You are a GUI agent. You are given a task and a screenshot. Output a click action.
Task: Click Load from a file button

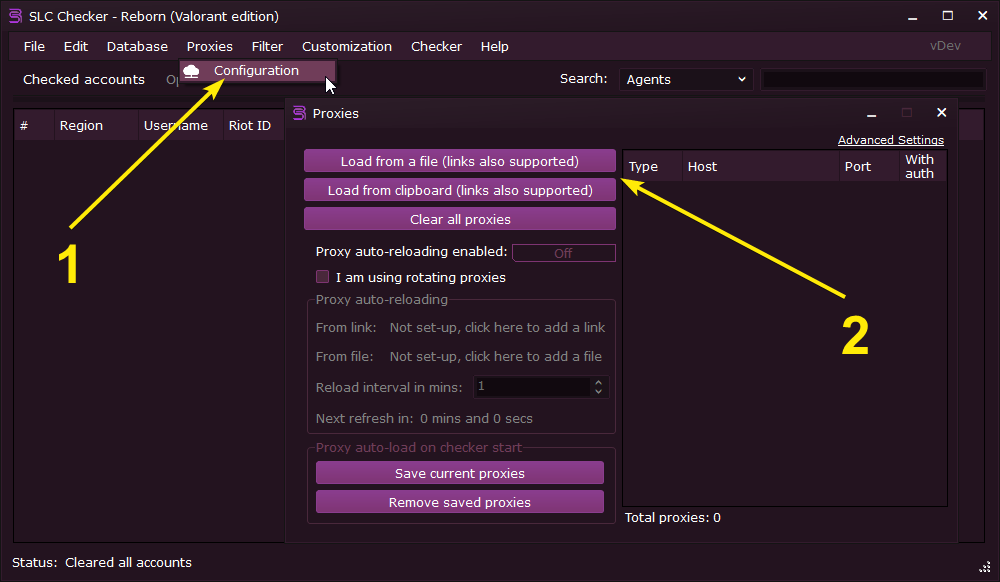(459, 161)
